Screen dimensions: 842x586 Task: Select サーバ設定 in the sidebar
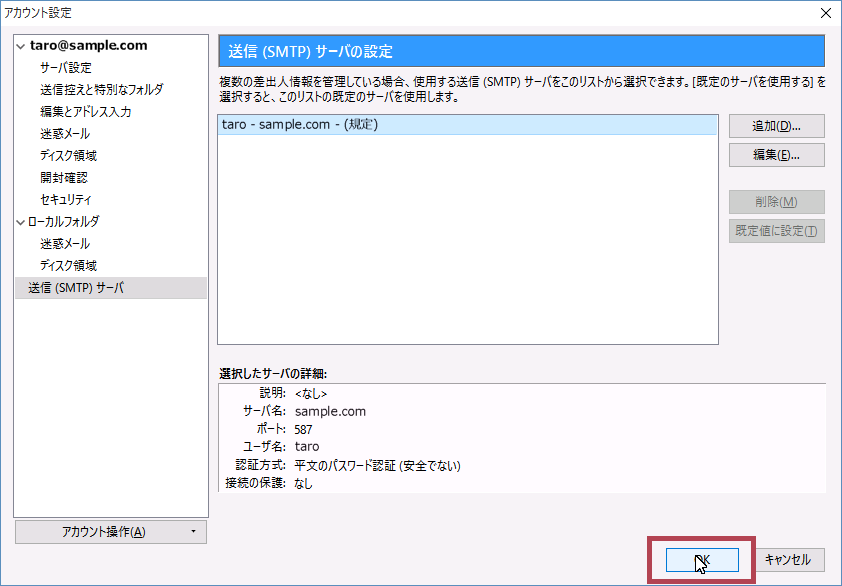(x=66, y=68)
